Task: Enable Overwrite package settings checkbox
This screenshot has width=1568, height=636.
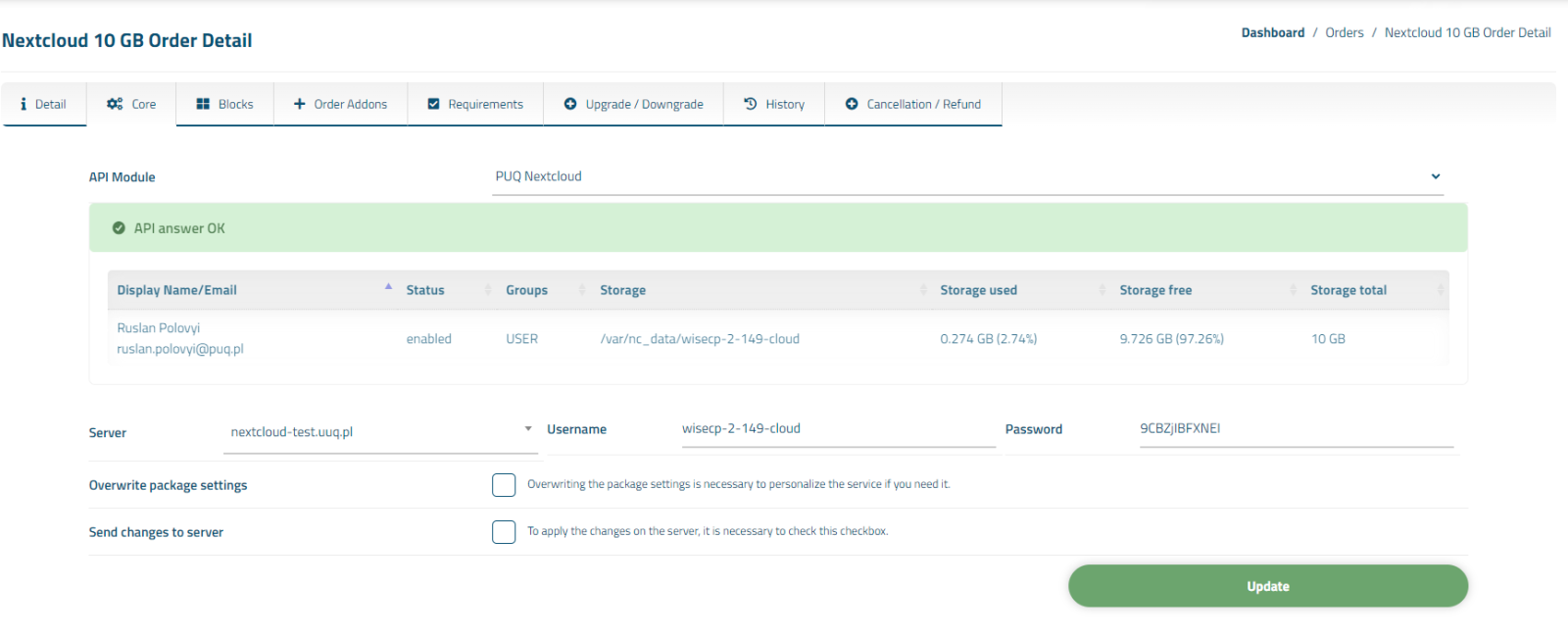Action: (504, 485)
